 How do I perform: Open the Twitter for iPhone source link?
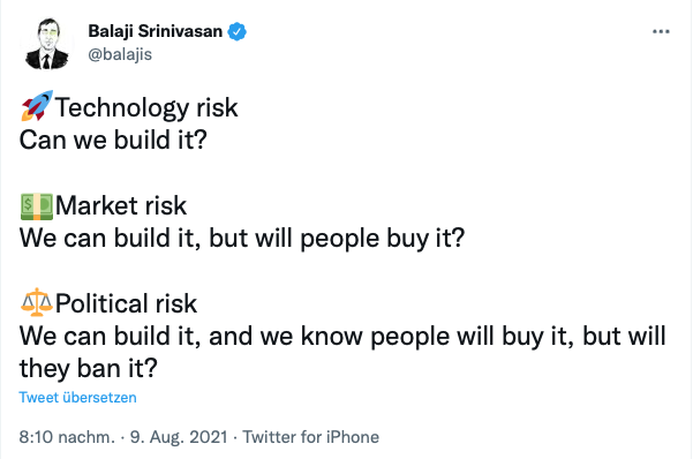[311, 437]
